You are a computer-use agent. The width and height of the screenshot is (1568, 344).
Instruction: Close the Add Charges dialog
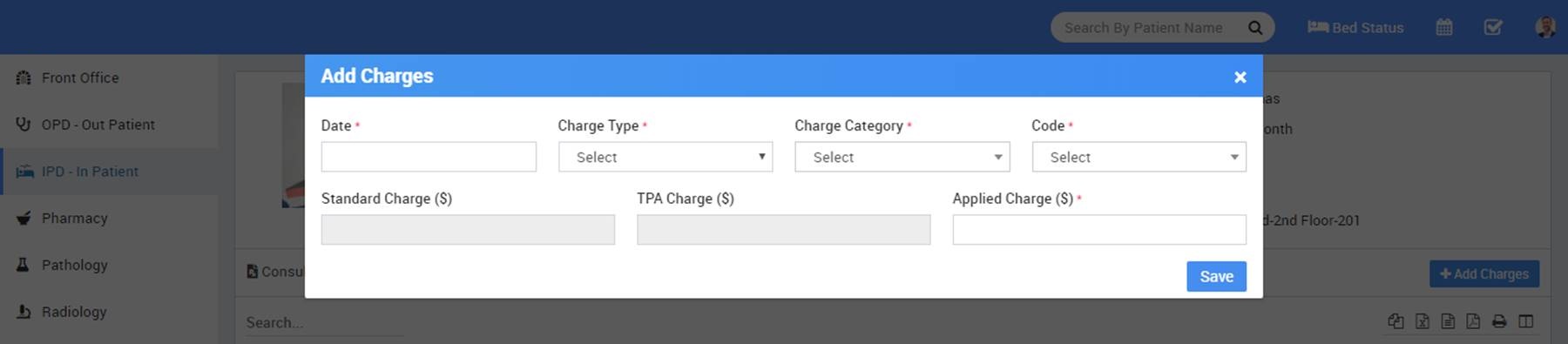pos(1240,78)
